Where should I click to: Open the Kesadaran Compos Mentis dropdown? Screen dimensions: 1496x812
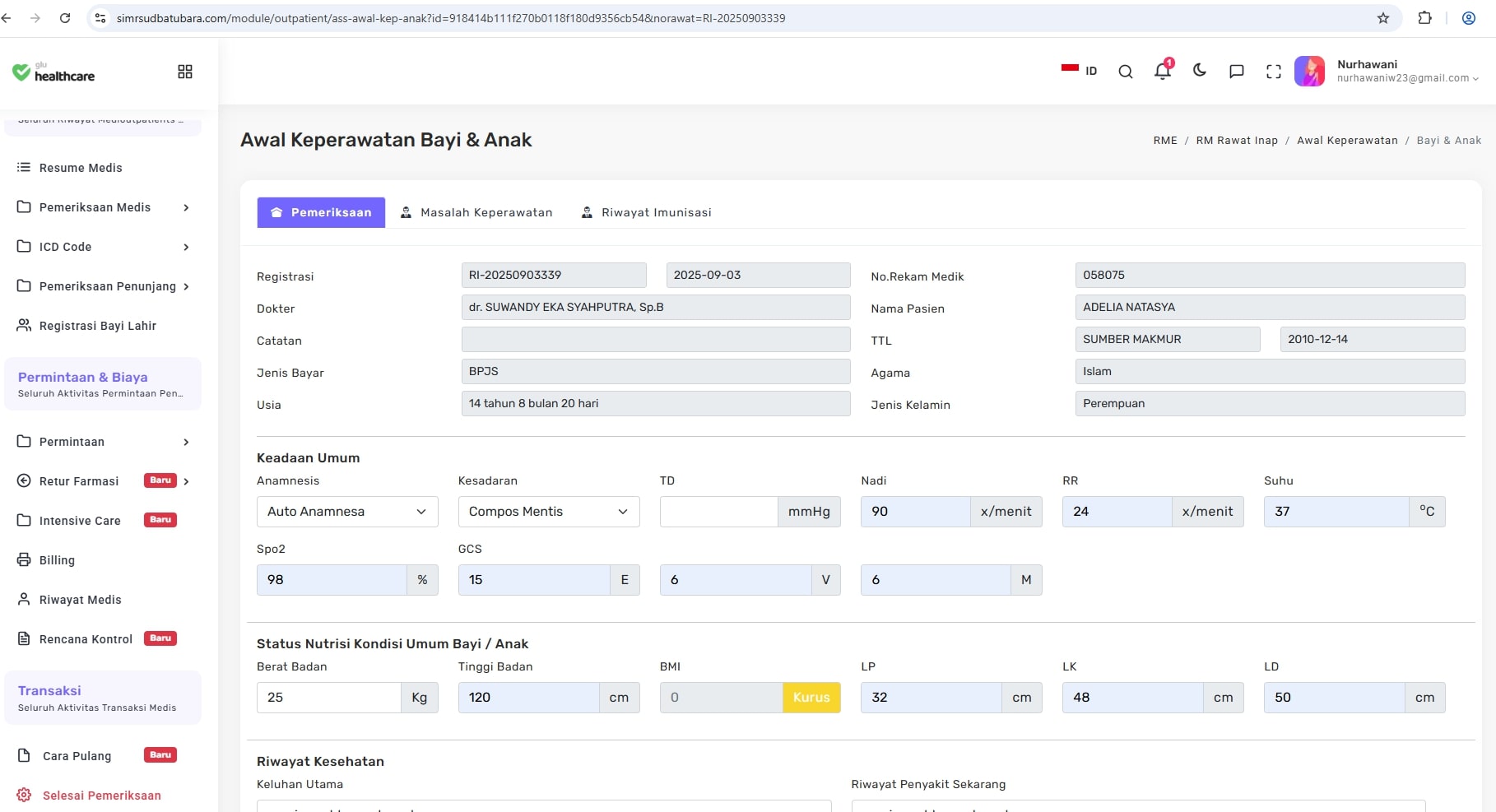click(549, 512)
